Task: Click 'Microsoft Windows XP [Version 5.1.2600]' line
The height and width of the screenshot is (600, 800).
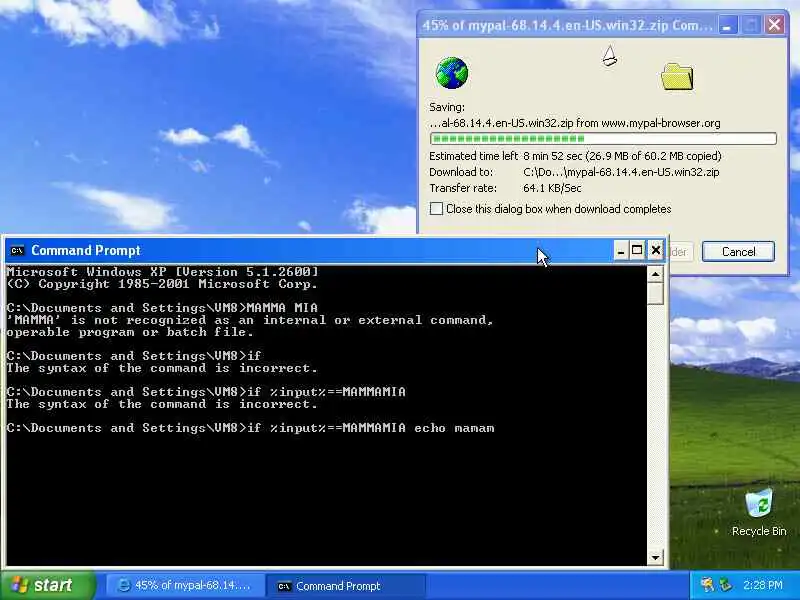Action: (x=163, y=271)
